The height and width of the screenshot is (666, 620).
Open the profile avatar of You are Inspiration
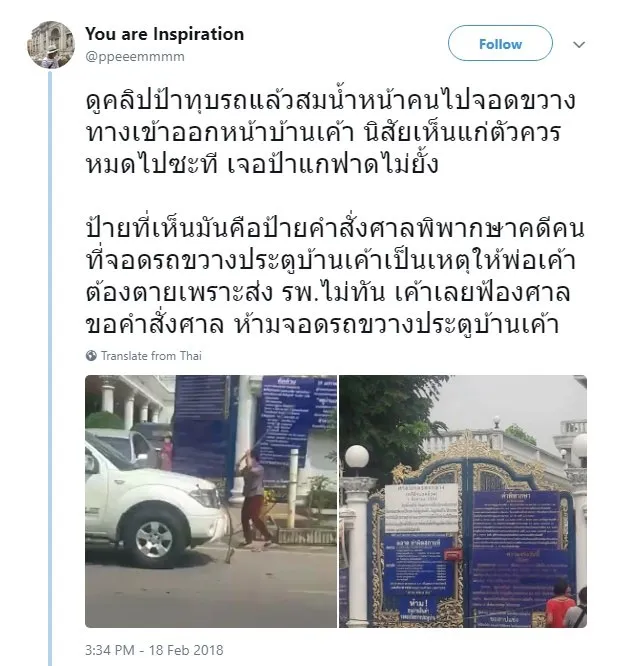coord(51,45)
